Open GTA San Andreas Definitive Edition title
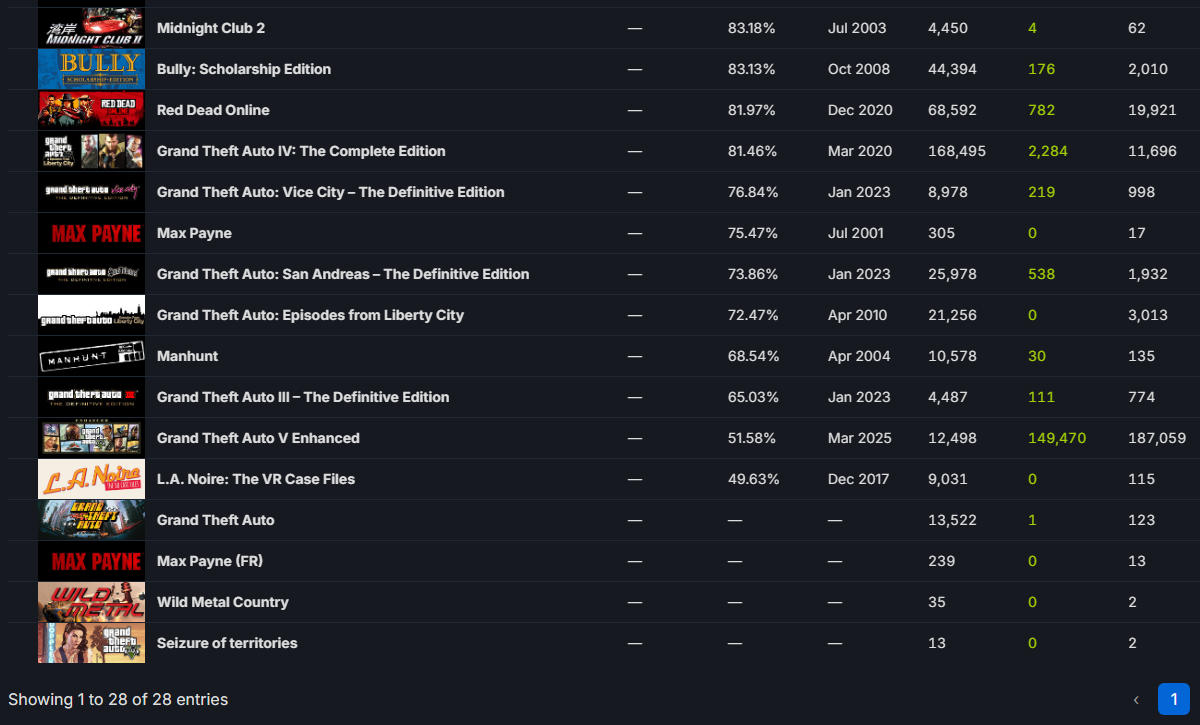The height and width of the screenshot is (725, 1200). (x=343, y=274)
